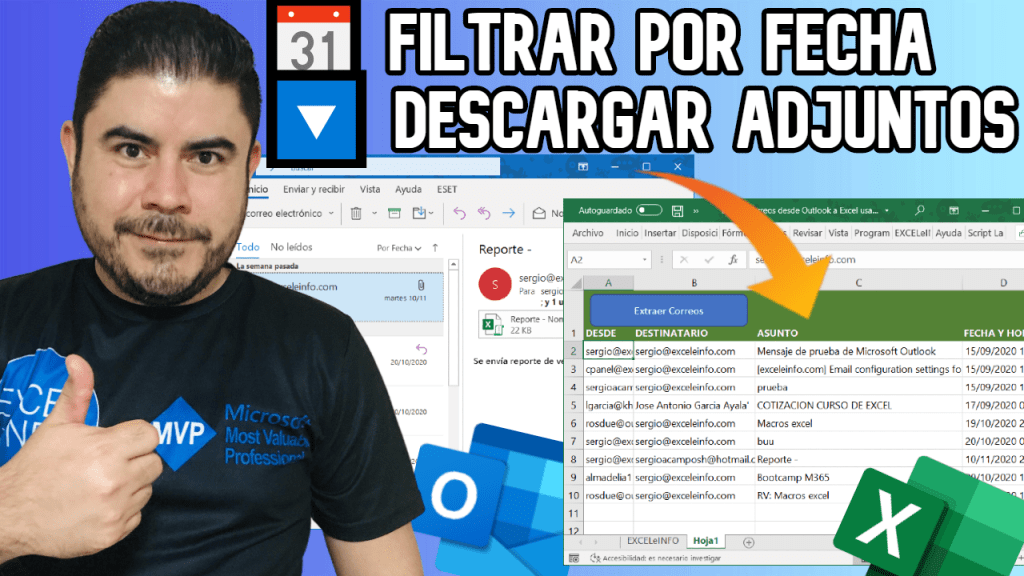Image resolution: width=1024 pixels, height=576 pixels.
Task: Open the Delete button dropdown arrow in Outlook
Action: click(x=374, y=214)
